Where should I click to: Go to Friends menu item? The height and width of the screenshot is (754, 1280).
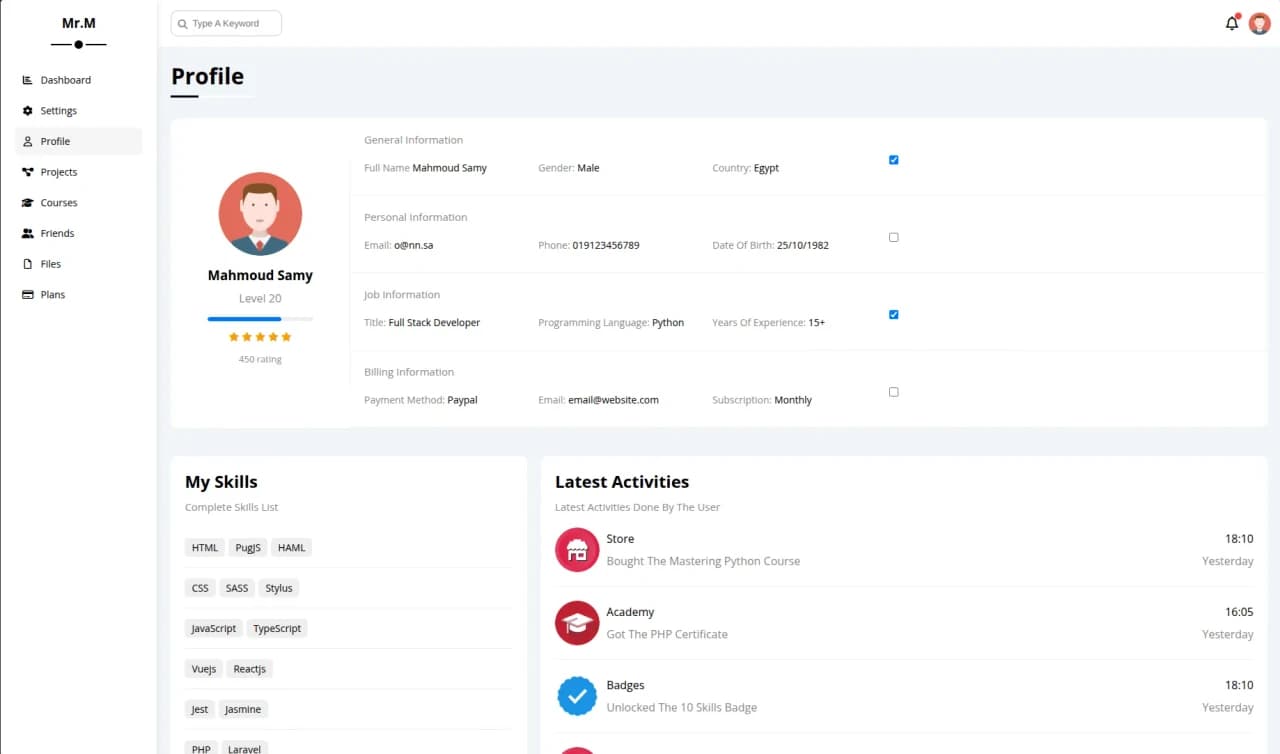pyautogui.click(x=78, y=233)
